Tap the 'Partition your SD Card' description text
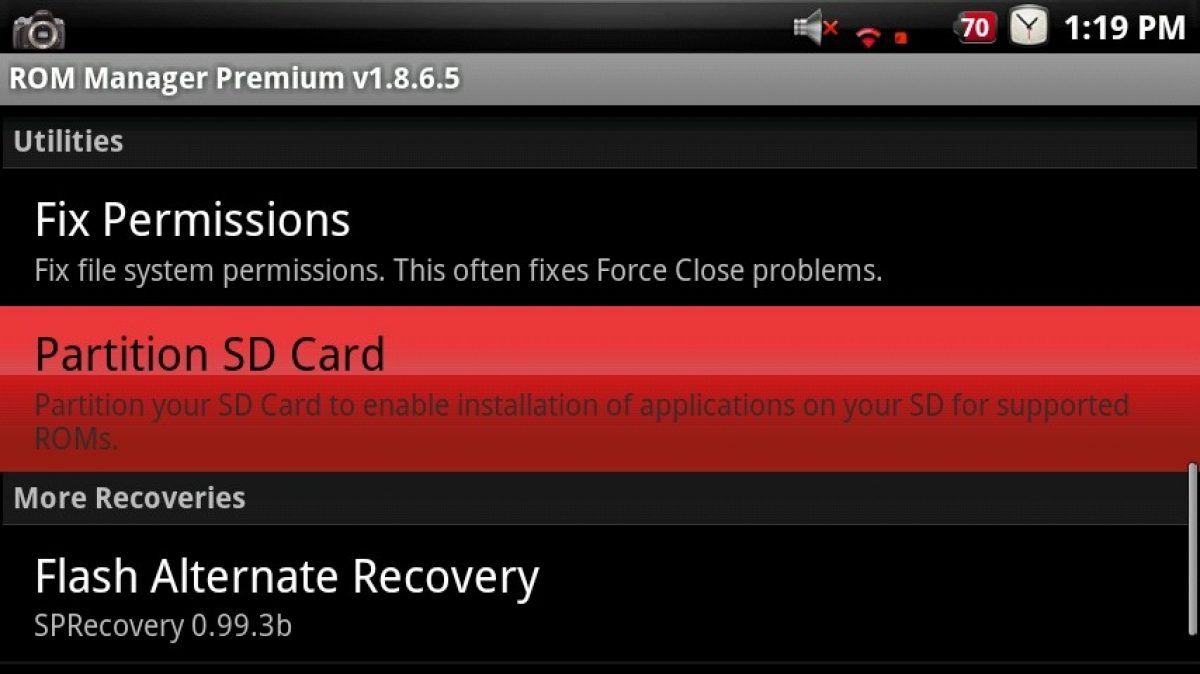The width and height of the screenshot is (1200, 674). click(581, 421)
